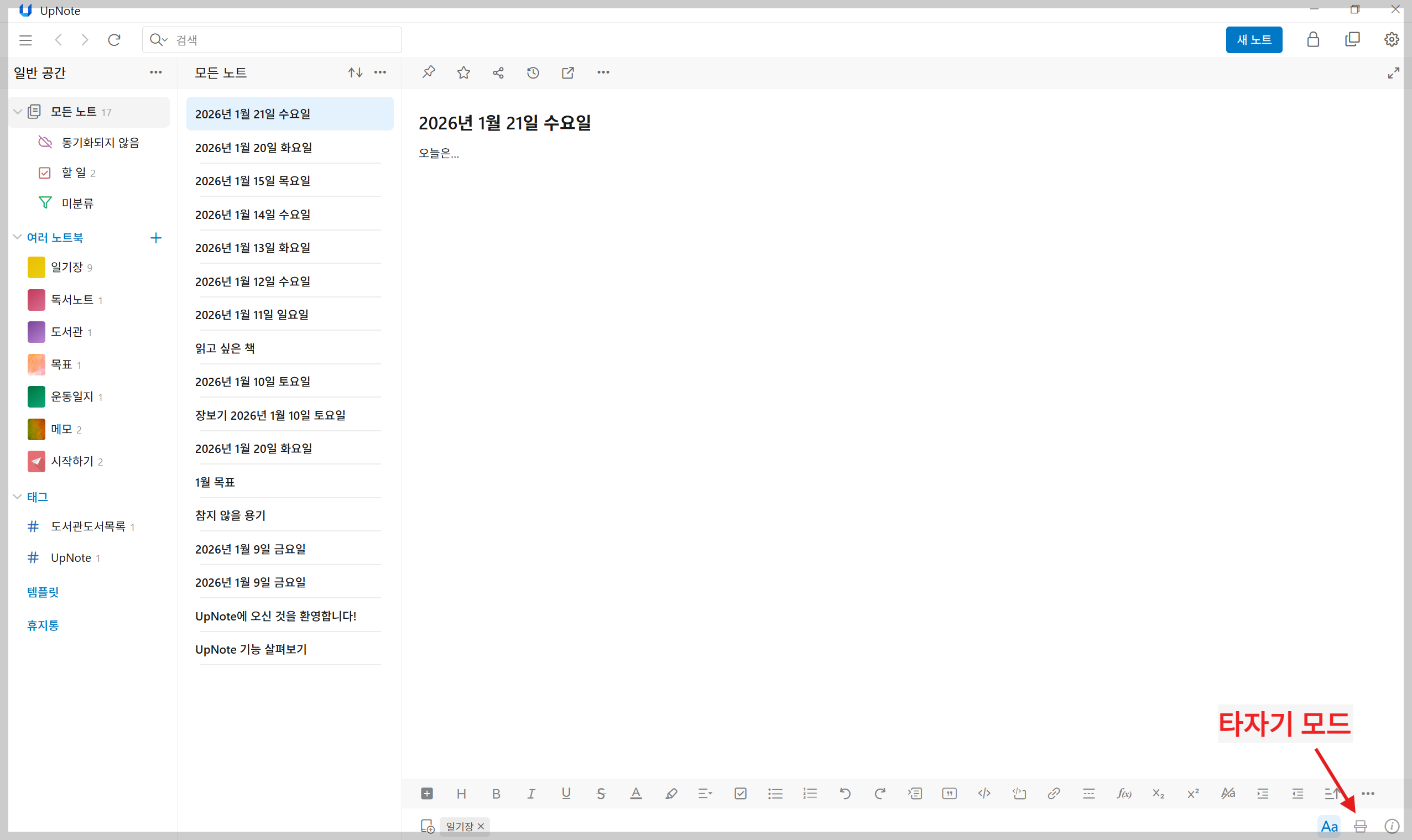Open text alignment dropdown

click(x=705, y=794)
